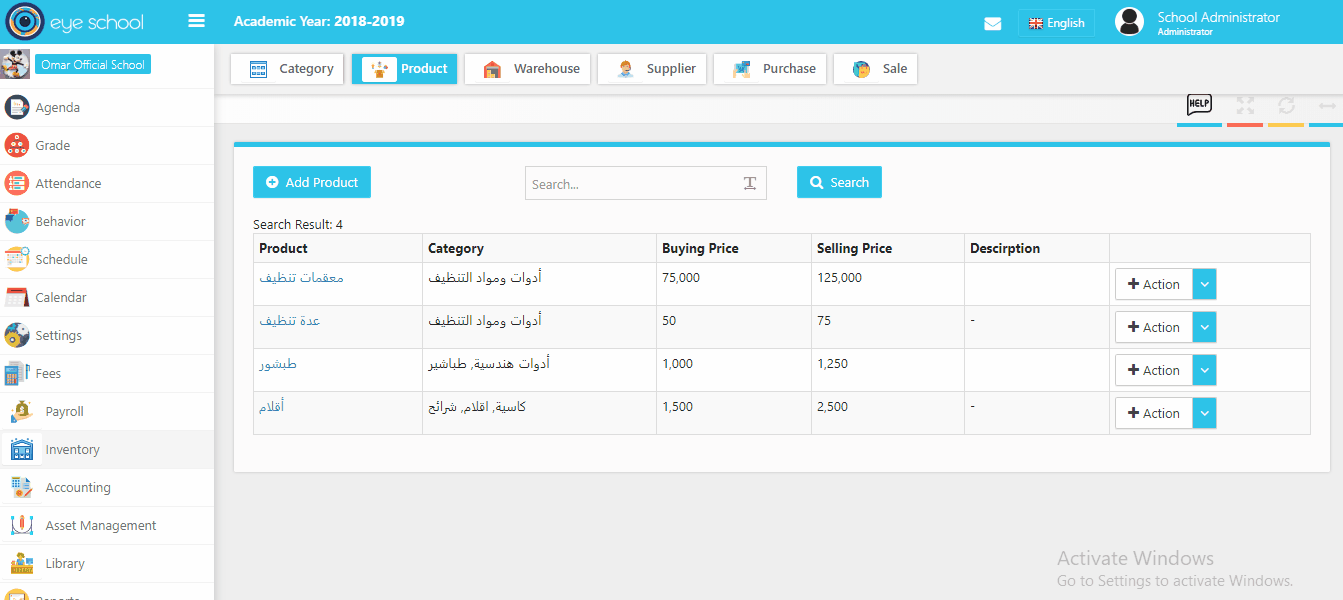Click the Search Result: 4 text

tap(298, 224)
